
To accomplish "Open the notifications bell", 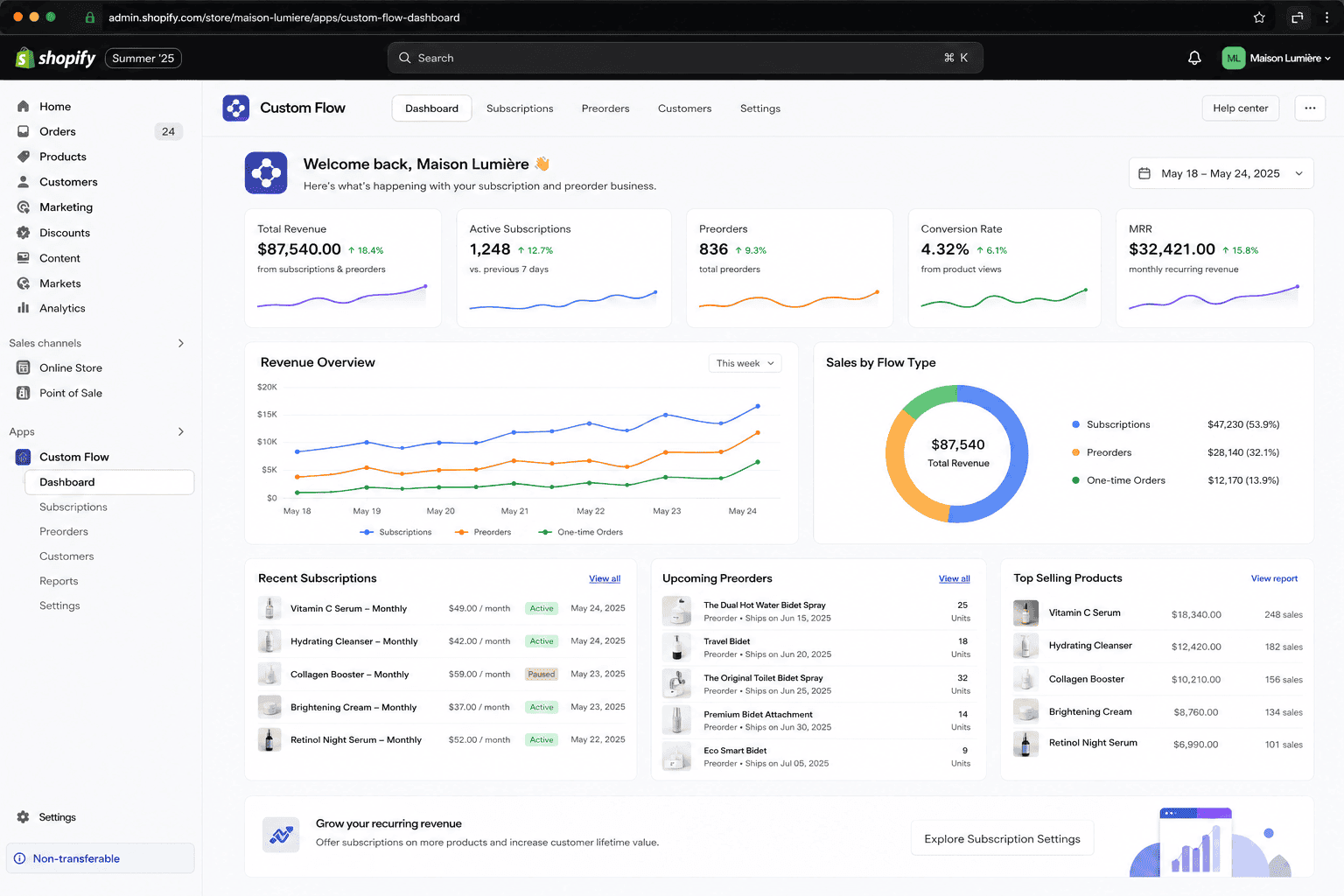I will pos(1194,58).
